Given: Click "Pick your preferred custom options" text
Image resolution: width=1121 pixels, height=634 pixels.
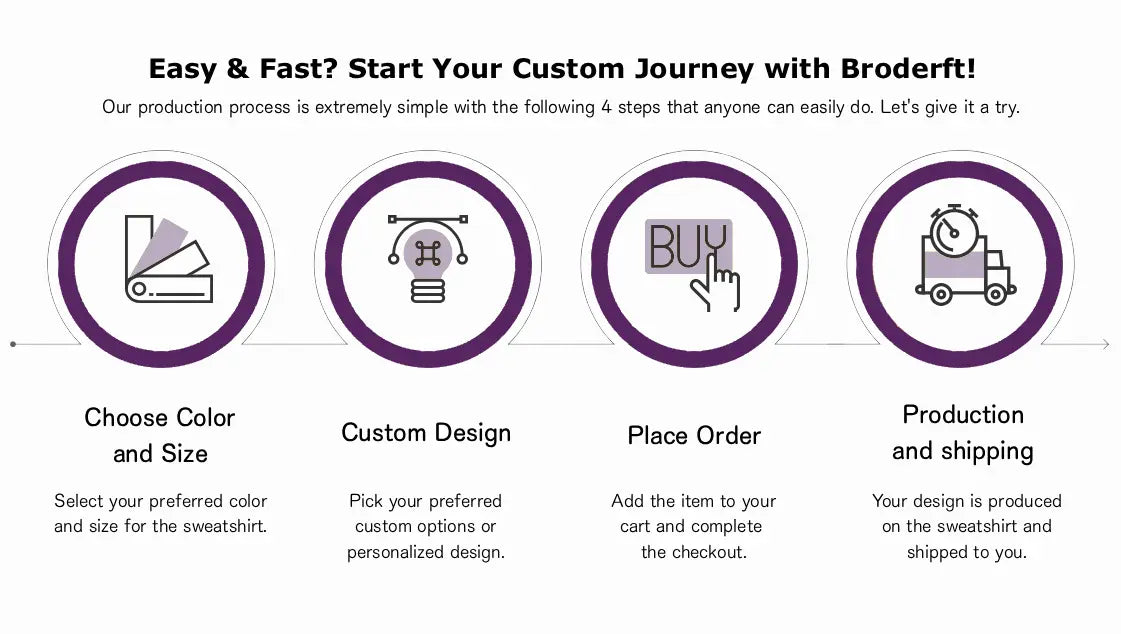Looking at the screenshot, I should tap(426, 526).
